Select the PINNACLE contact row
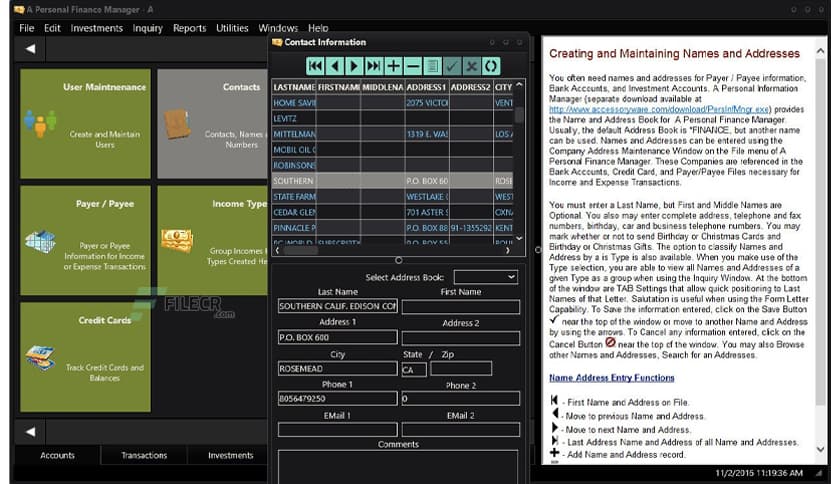The height and width of the screenshot is (484, 836). [392, 228]
